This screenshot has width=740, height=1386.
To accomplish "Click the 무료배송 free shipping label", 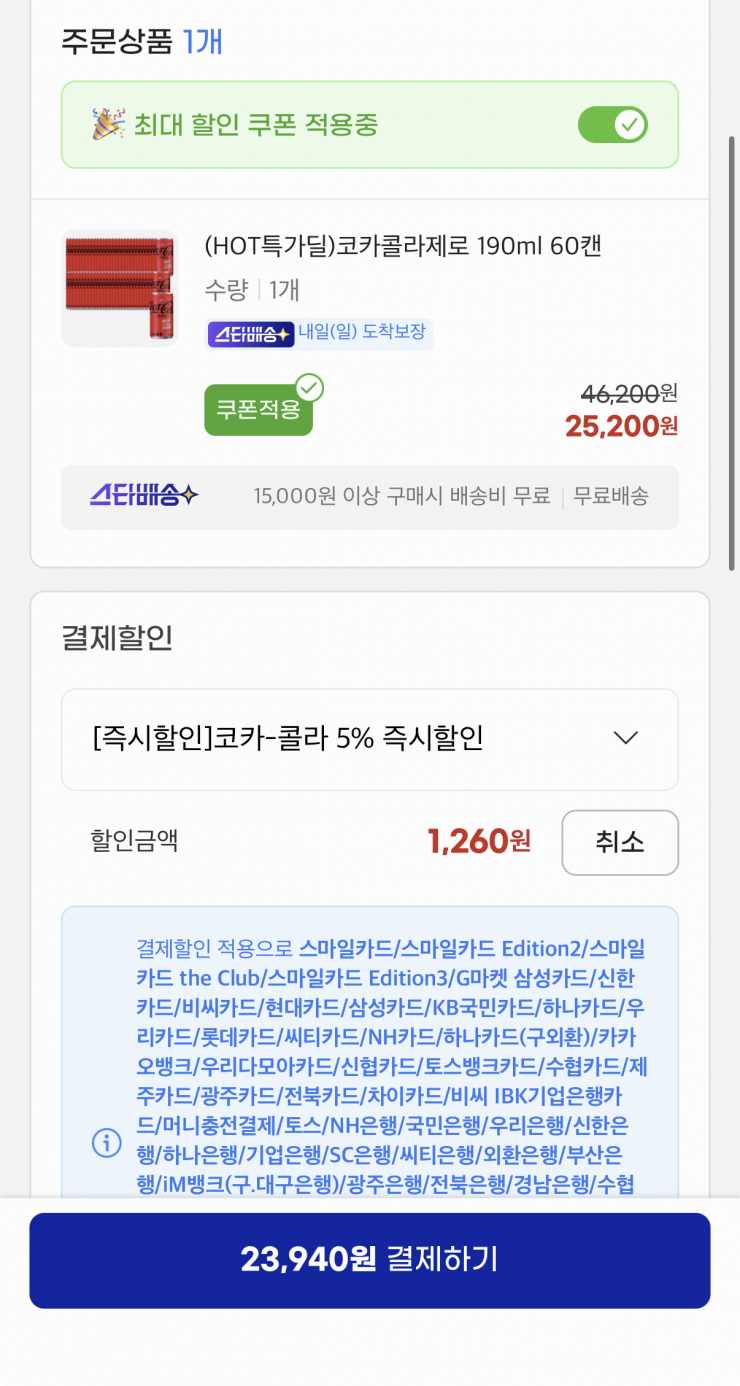I will click(x=610, y=496).
